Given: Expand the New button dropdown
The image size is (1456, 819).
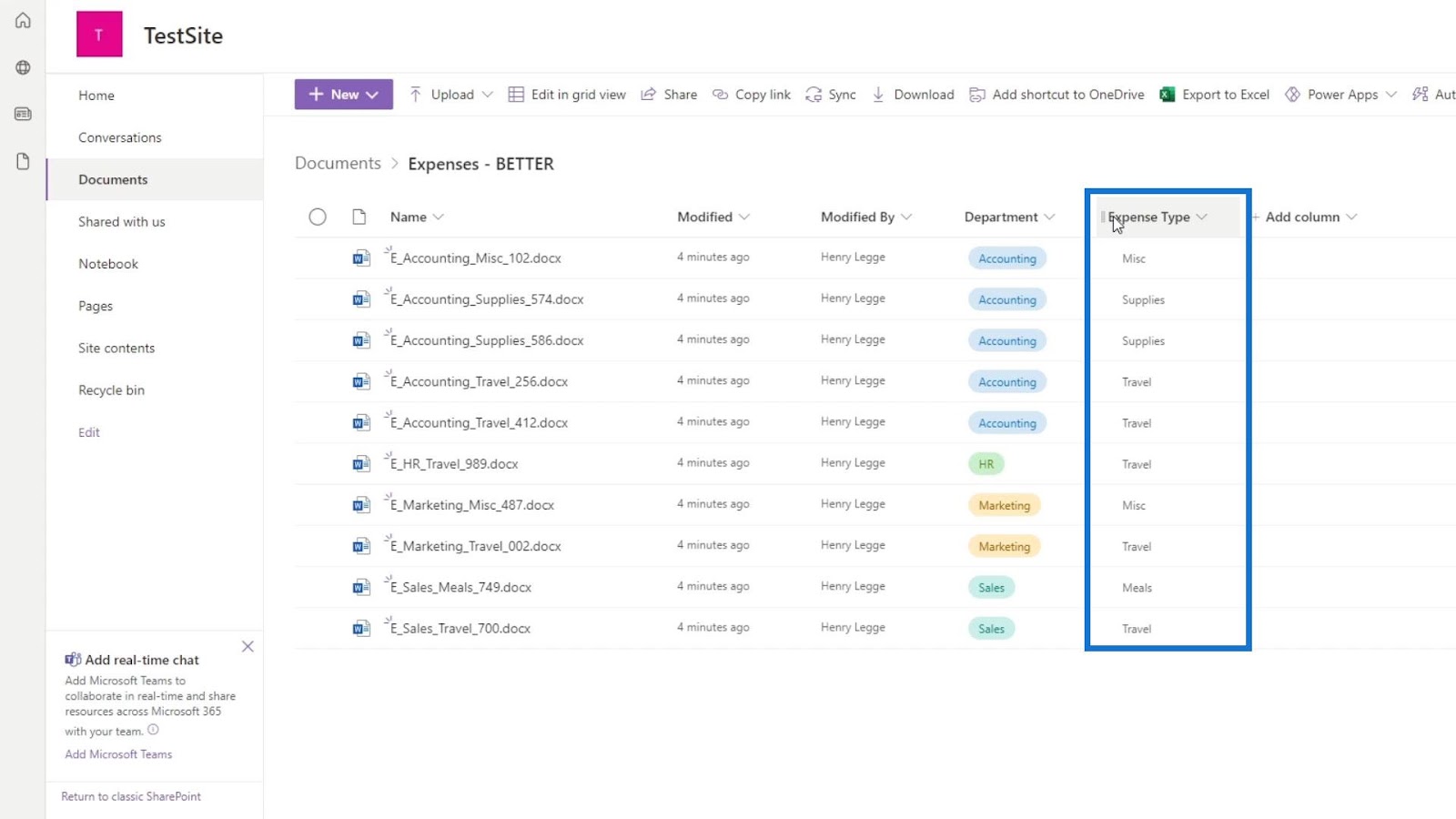Looking at the screenshot, I should coord(372,95).
